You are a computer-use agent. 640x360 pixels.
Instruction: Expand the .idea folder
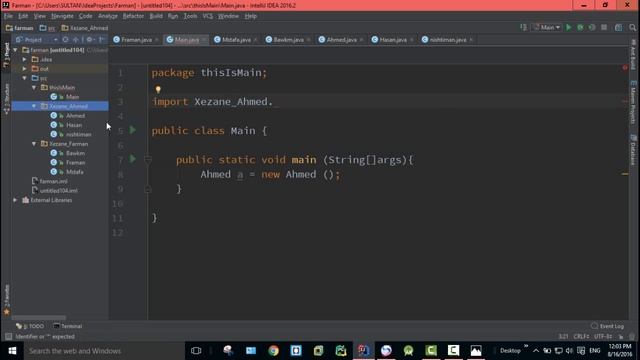click(x=24, y=60)
